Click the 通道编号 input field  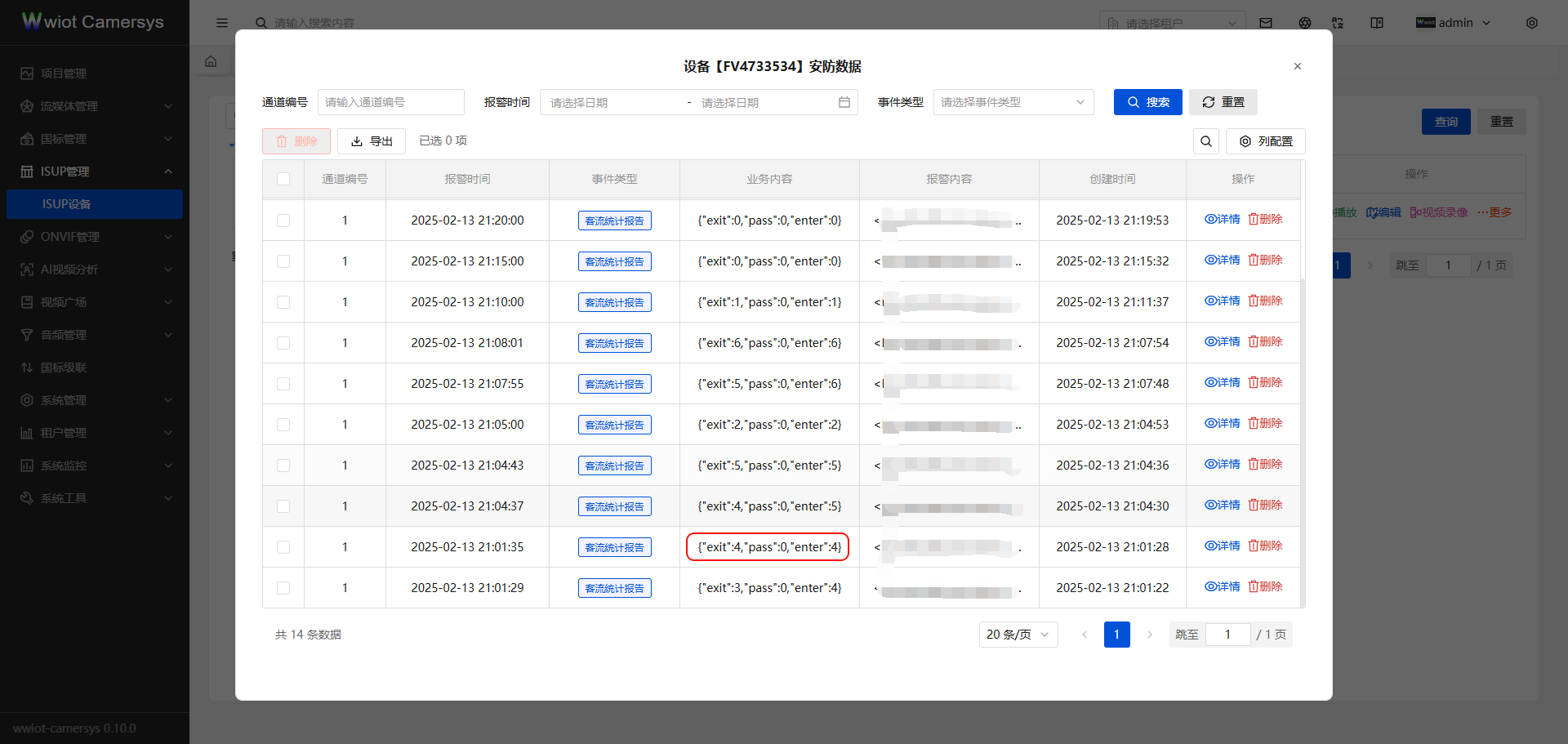[x=390, y=102]
